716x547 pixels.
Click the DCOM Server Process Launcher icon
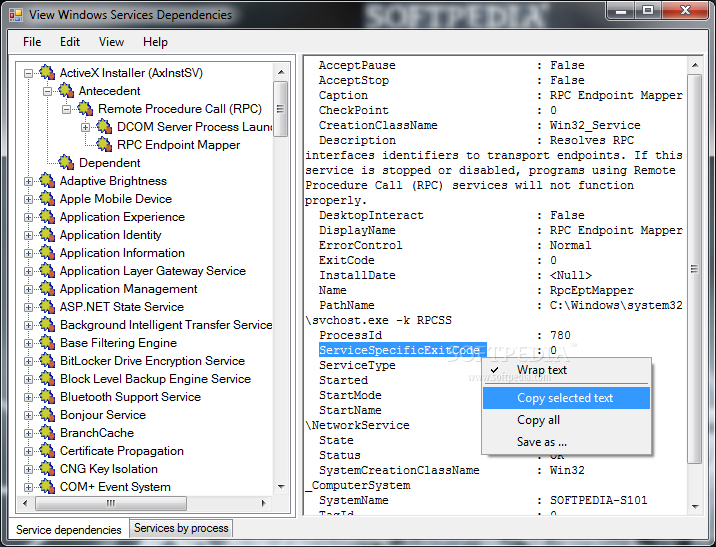105,126
